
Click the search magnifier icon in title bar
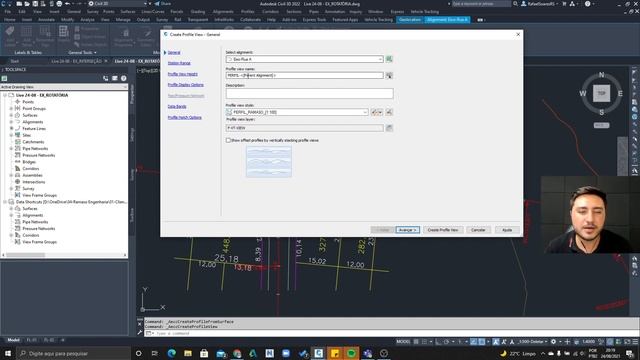[x=516, y=4]
